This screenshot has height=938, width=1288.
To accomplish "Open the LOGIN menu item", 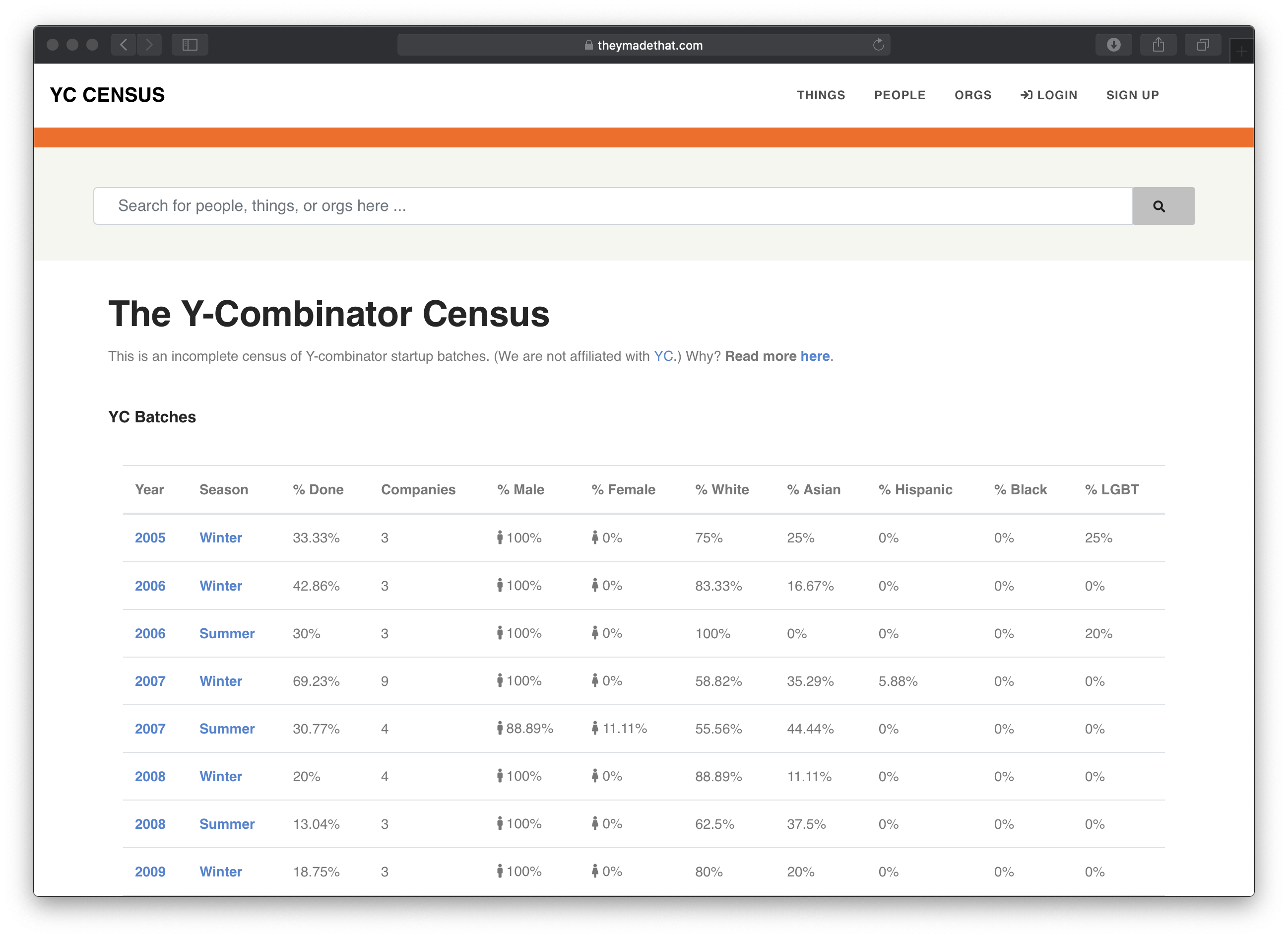I will point(1048,95).
